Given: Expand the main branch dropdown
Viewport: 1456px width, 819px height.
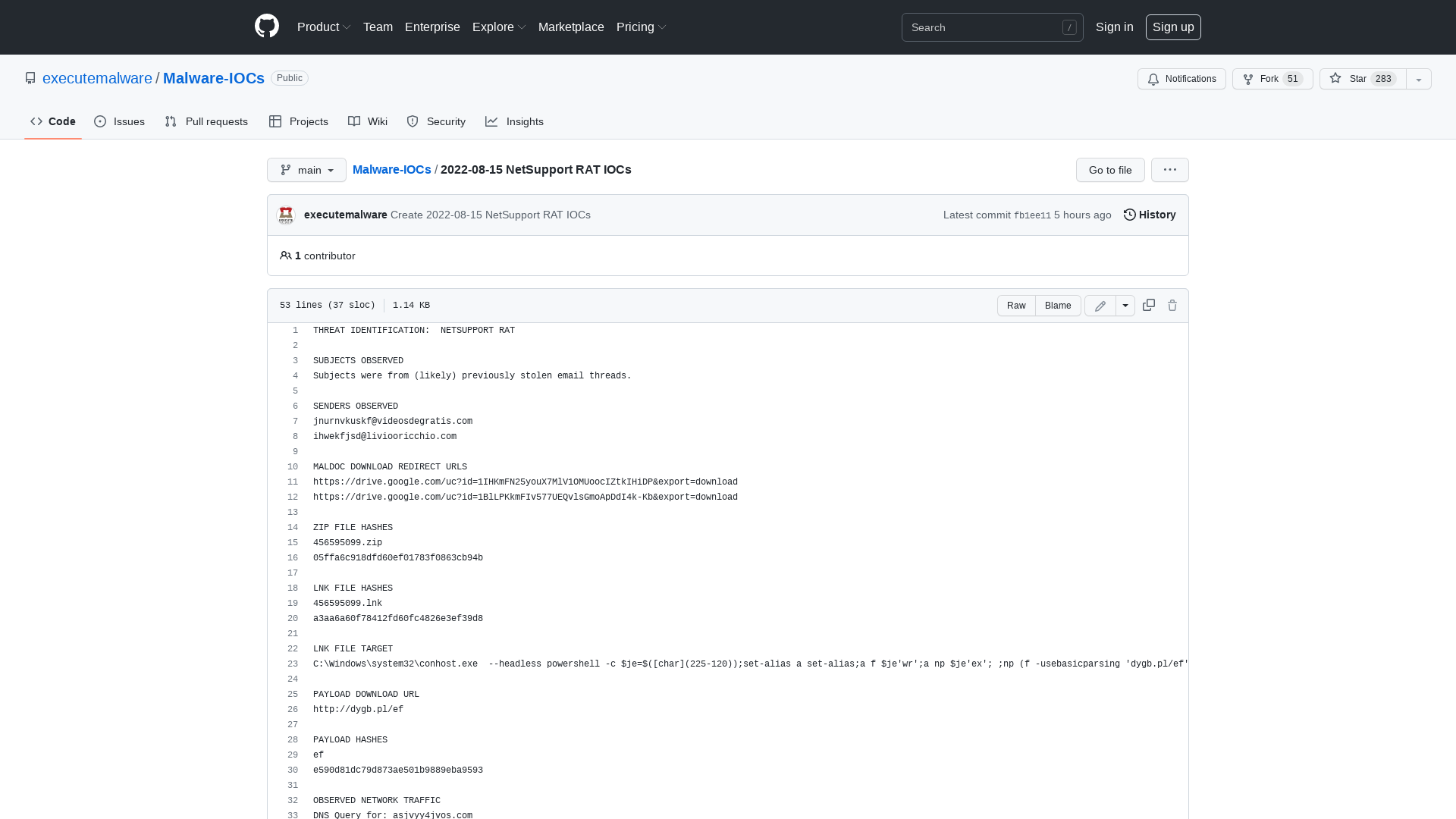Looking at the screenshot, I should [x=306, y=170].
